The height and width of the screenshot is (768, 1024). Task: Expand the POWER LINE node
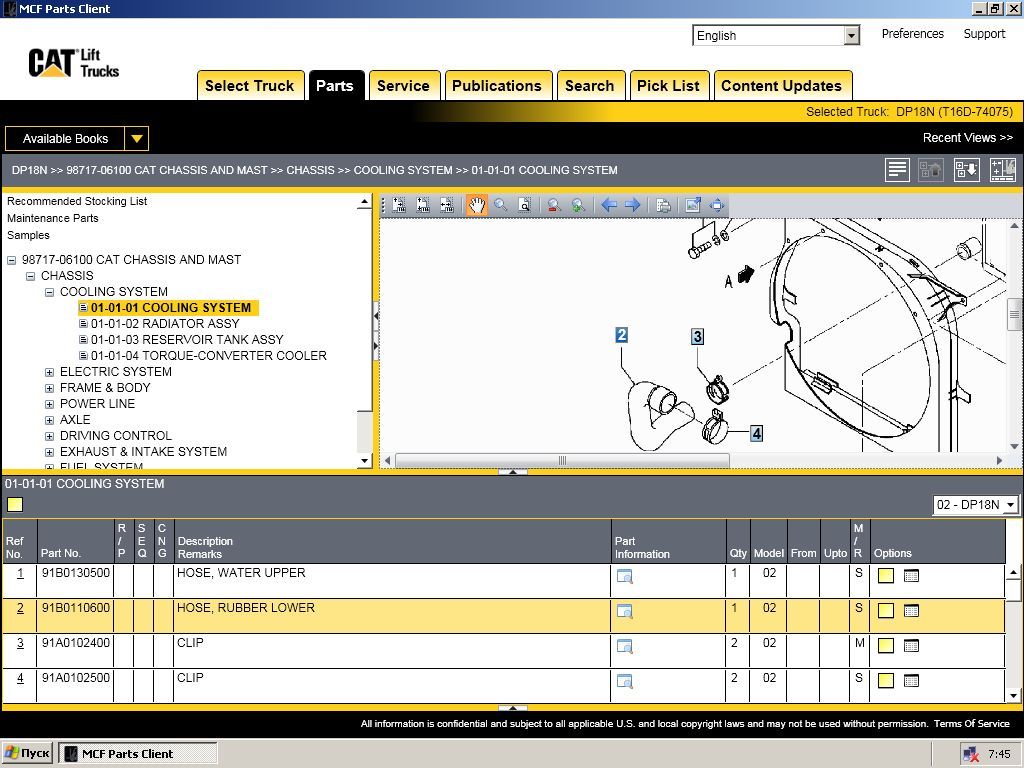point(49,404)
